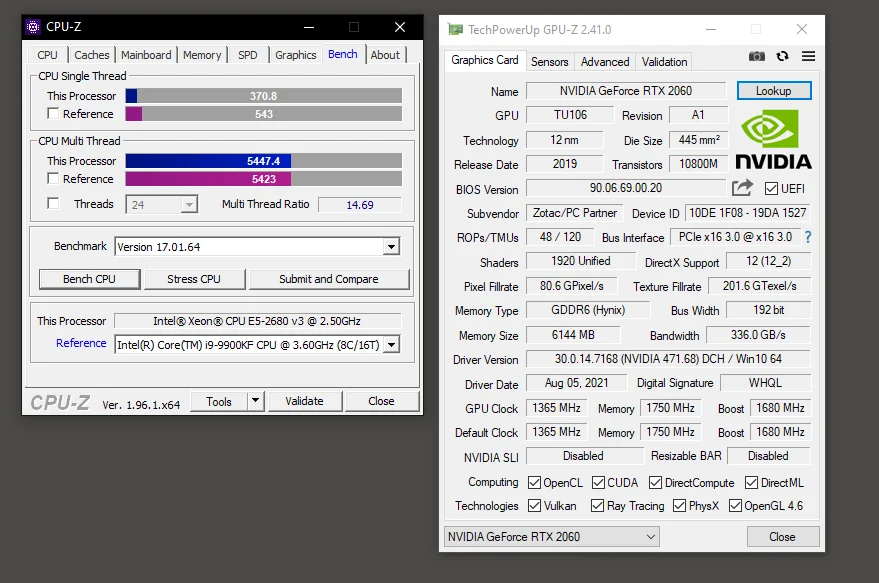Open the Memory tab in CPU-Z
Image resolution: width=879 pixels, height=583 pixels.
tap(202, 55)
